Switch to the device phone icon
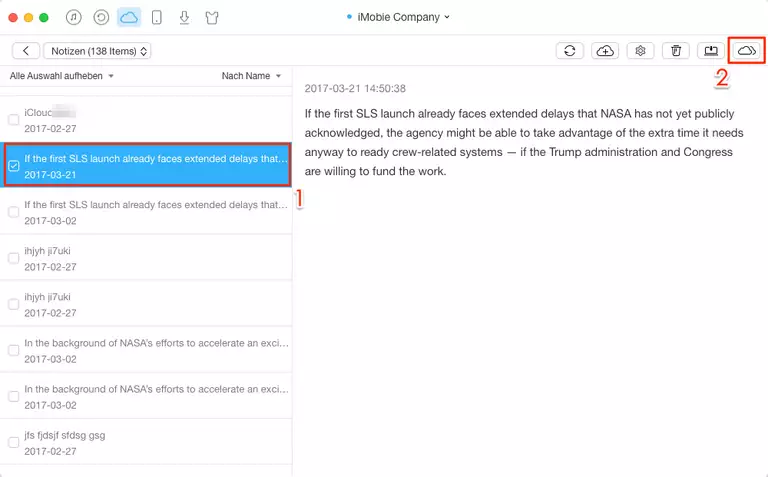The image size is (768, 477). (x=156, y=17)
